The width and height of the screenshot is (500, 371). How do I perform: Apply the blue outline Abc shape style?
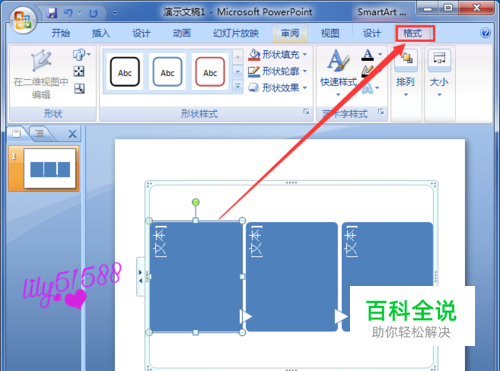pyautogui.click(x=167, y=72)
